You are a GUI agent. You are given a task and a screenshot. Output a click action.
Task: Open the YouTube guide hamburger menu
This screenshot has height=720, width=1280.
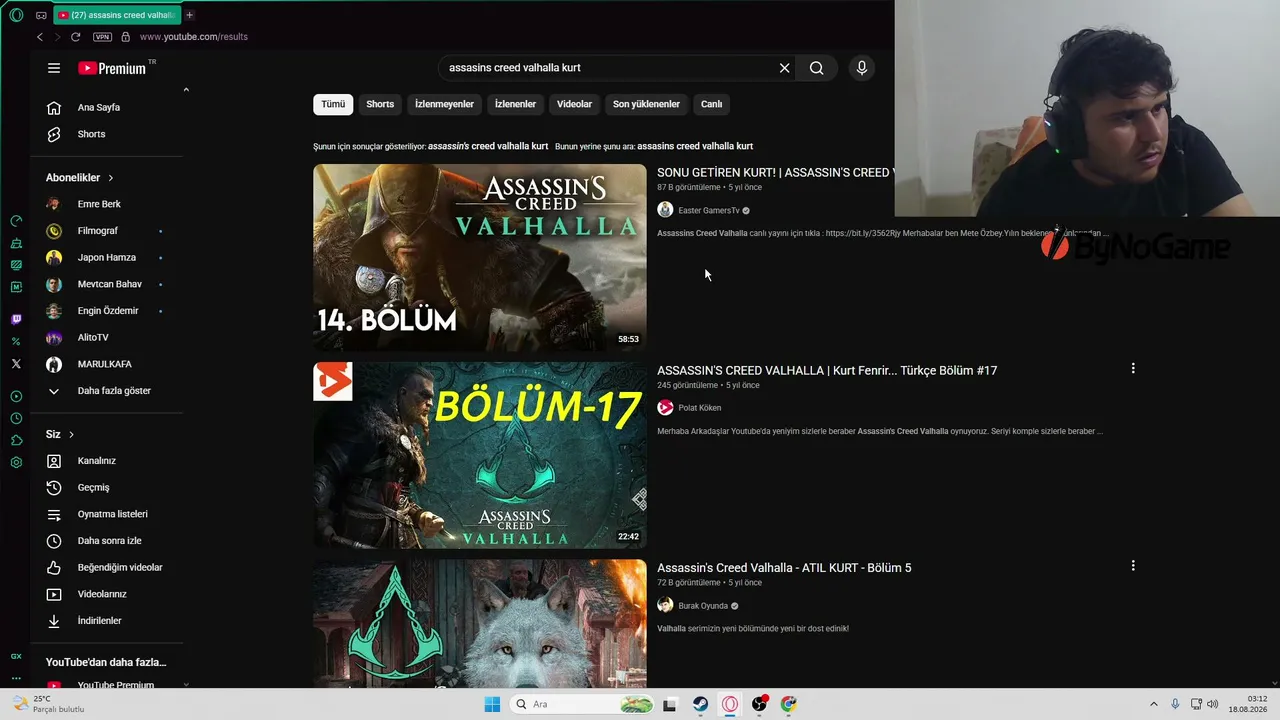click(54, 68)
